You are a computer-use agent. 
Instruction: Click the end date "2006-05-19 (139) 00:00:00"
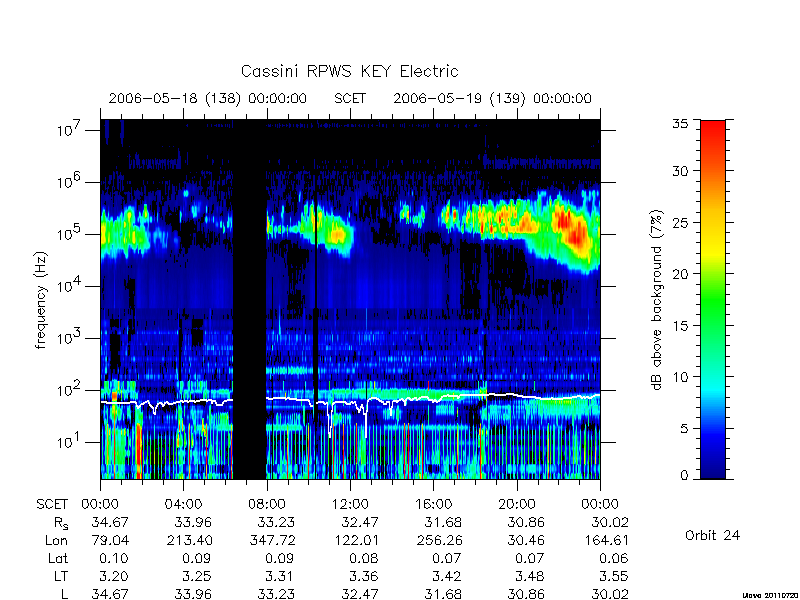point(492,98)
